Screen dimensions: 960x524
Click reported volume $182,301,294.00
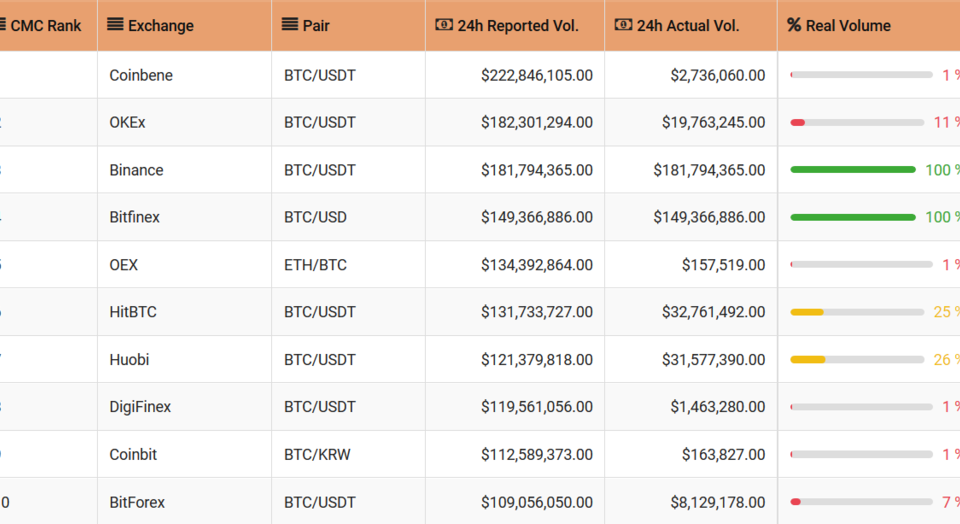coord(537,122)
